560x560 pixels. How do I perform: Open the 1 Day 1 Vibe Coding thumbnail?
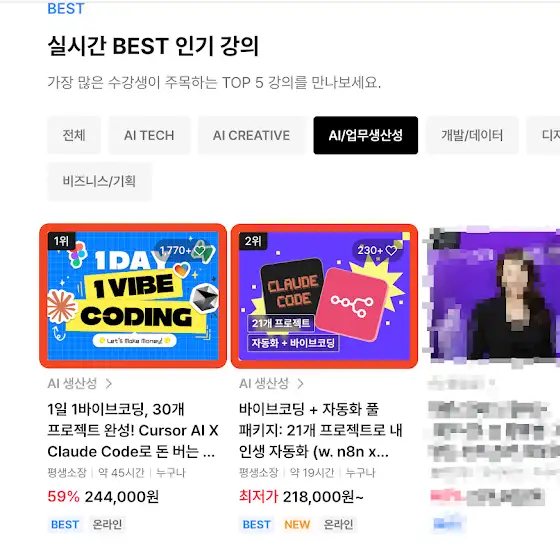133,296
